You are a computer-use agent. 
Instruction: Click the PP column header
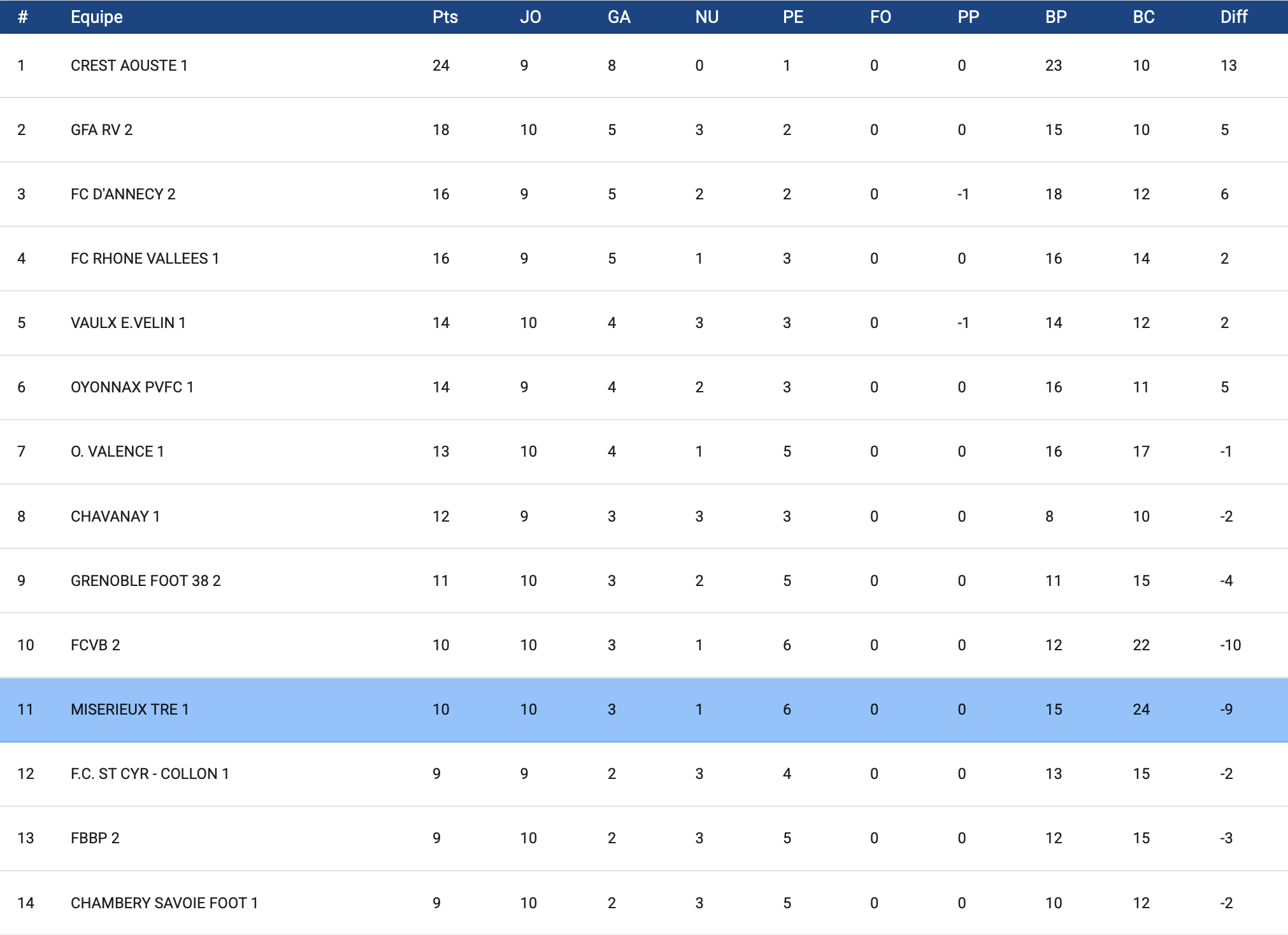[968, 17]
